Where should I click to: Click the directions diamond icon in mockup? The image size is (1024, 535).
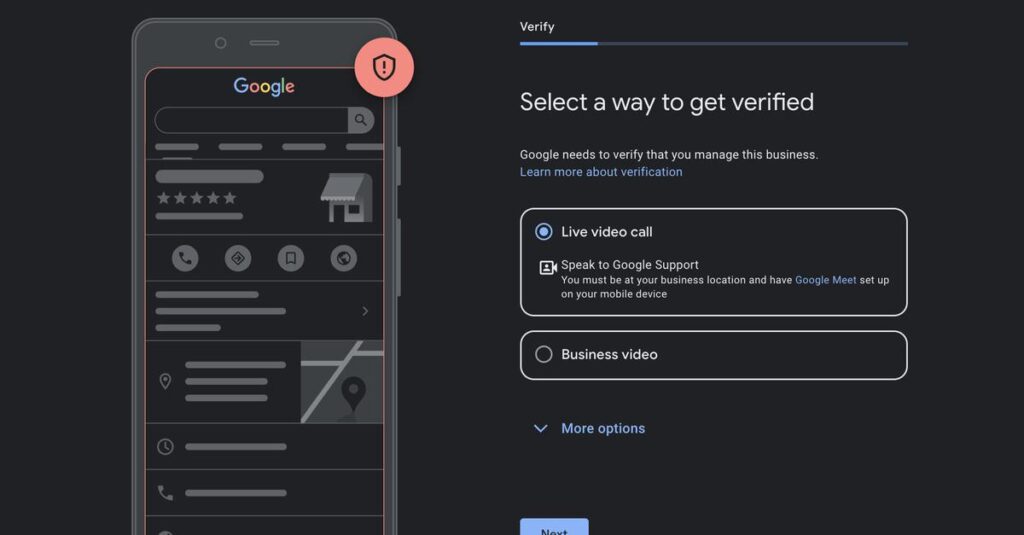click(x=238, y=258)
